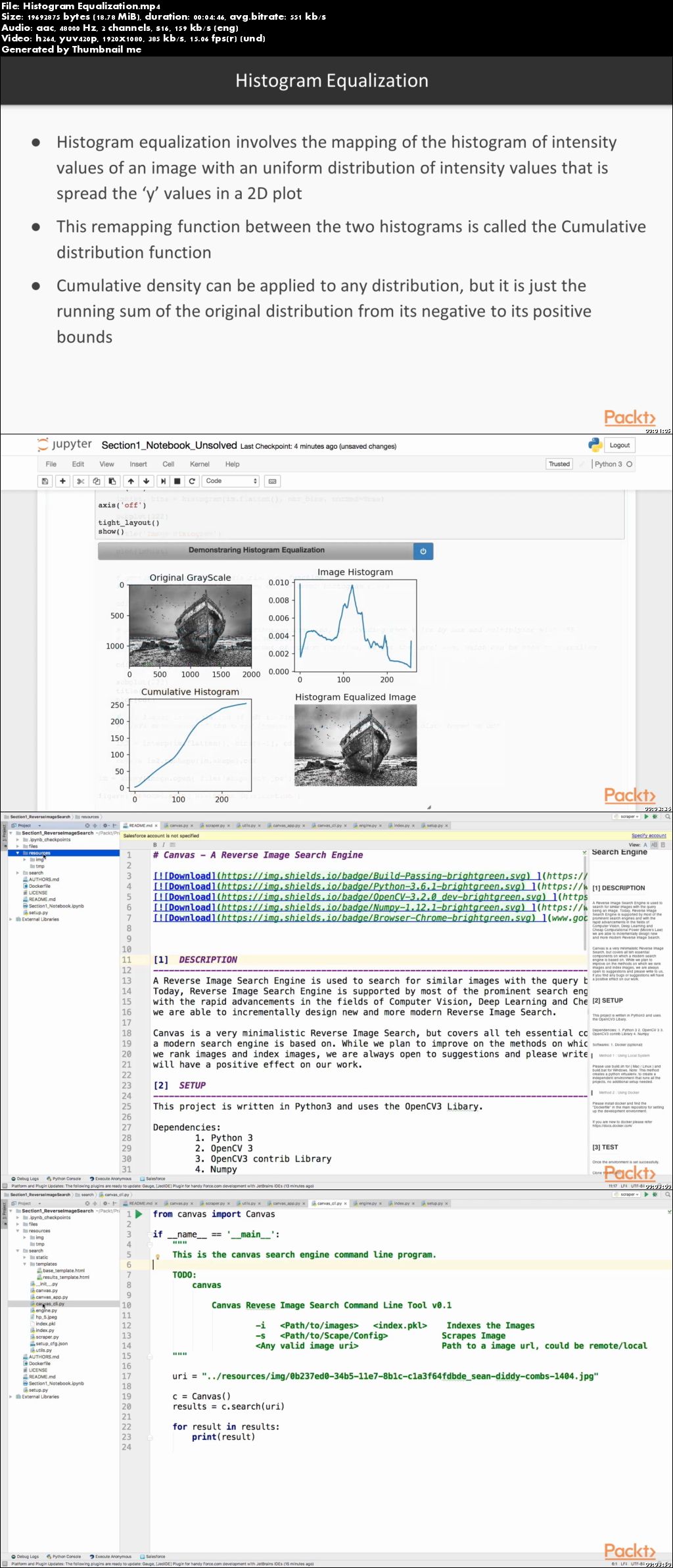Click the yellow intention bulb at code line 5

tap(158, 1257)
